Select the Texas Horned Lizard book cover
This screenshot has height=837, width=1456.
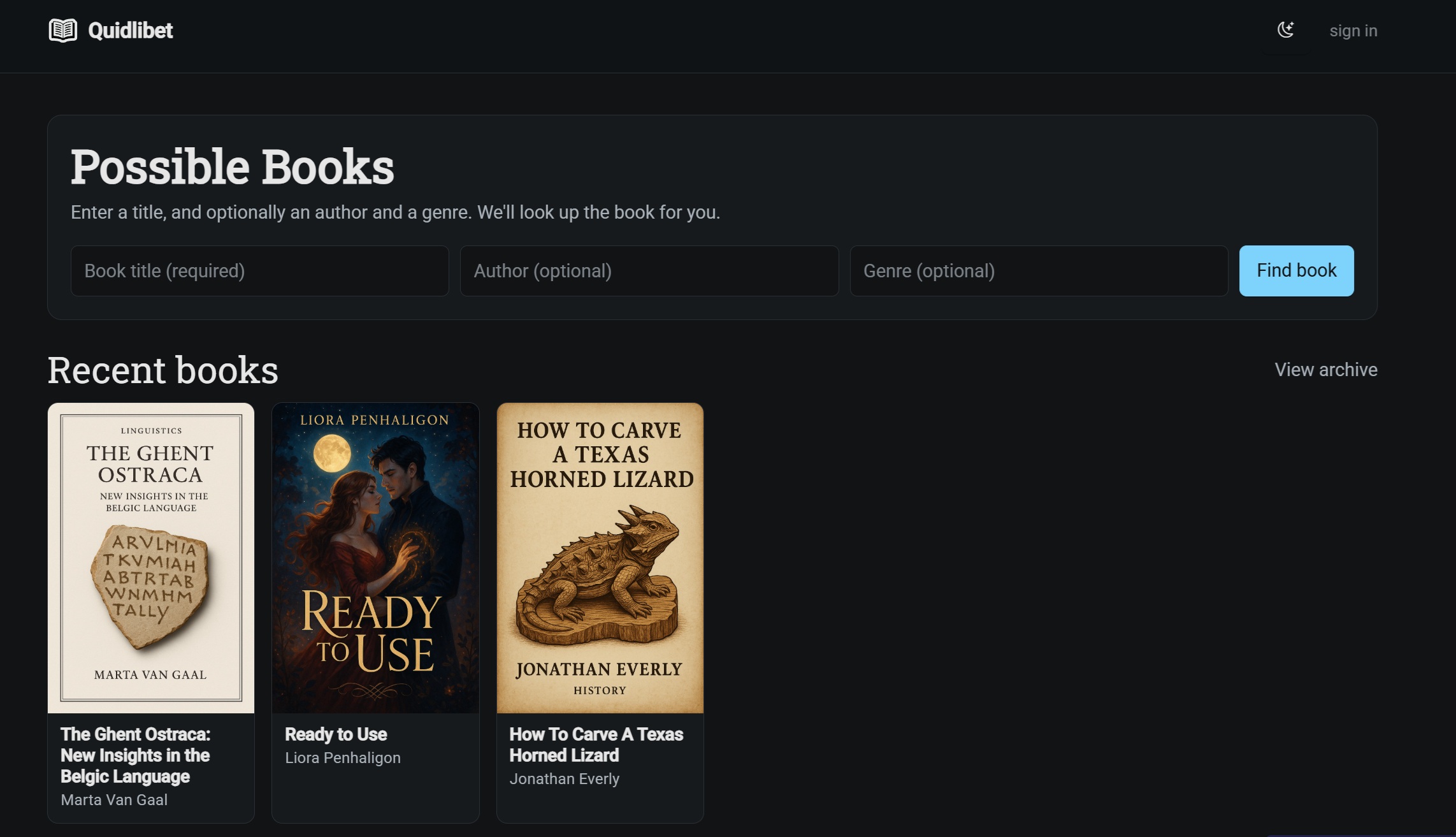[x=600, y=558]
